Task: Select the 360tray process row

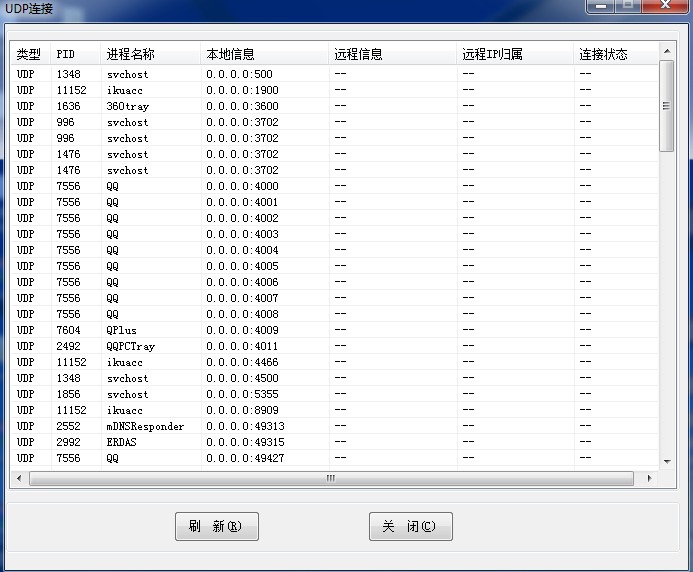Action: [x=335, y=106]
